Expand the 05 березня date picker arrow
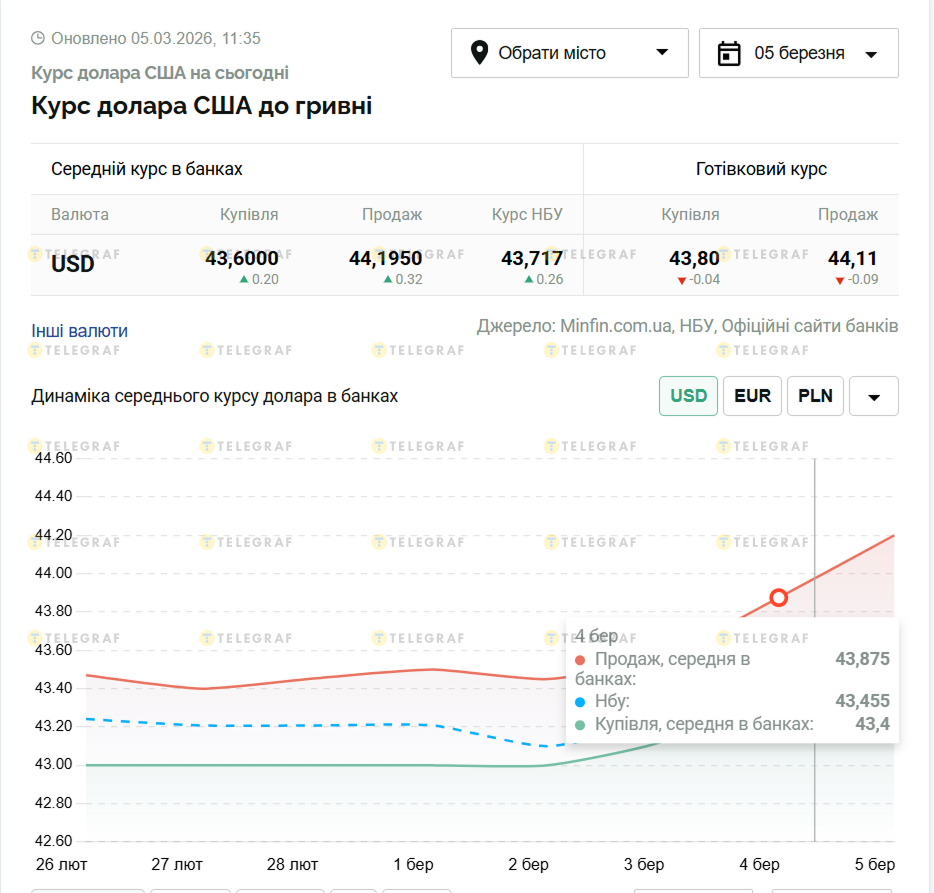The image size is (934, 893). [x=870, y=54]
